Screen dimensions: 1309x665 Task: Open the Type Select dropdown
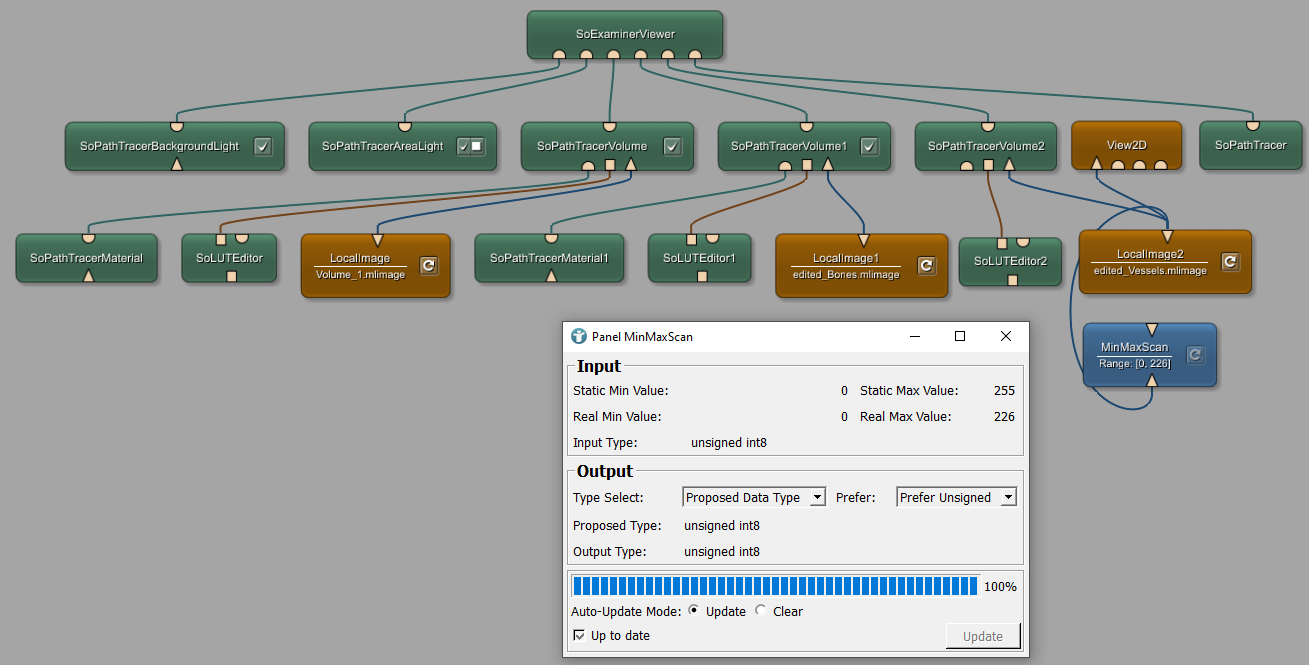(x=754, y=497)
